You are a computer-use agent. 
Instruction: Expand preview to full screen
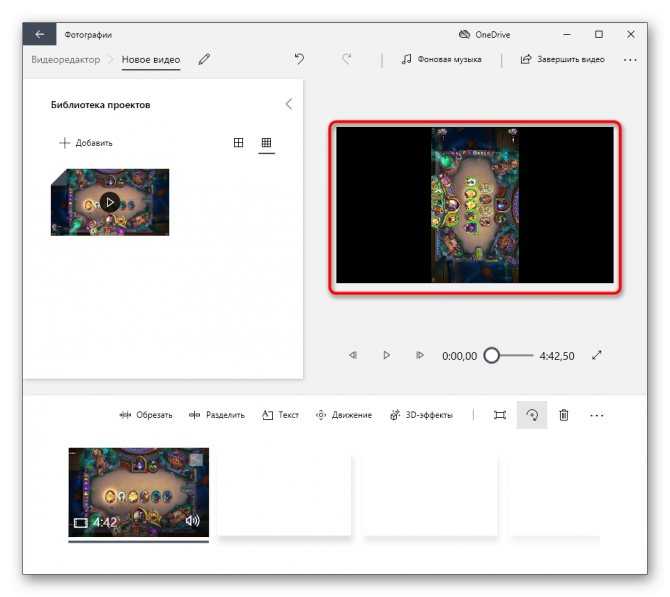point(597,355)
